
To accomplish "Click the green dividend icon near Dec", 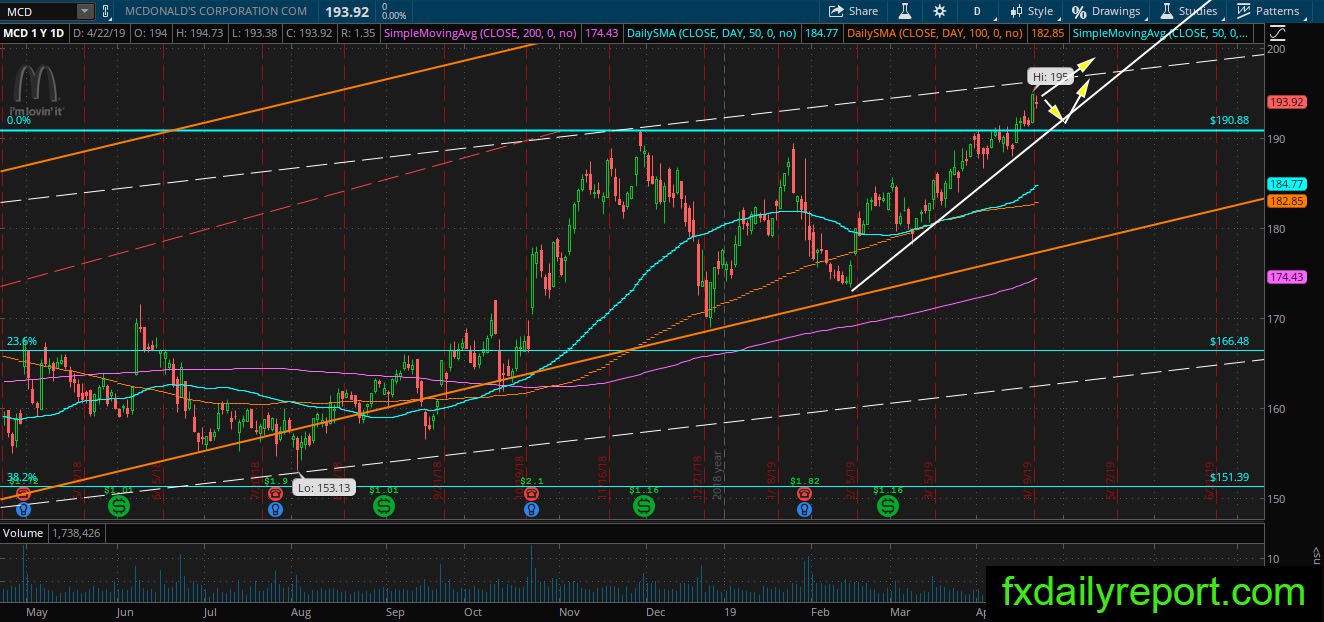I will coord(644,507).
